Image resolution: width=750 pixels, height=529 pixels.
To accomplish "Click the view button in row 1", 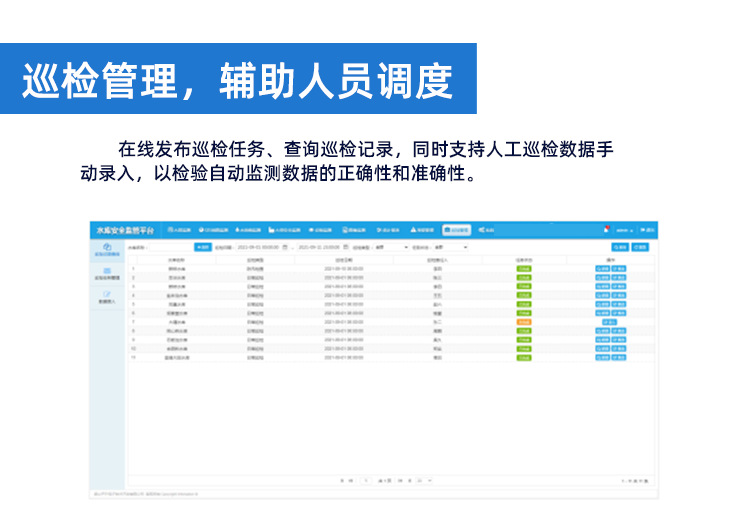I will [602, 269].
